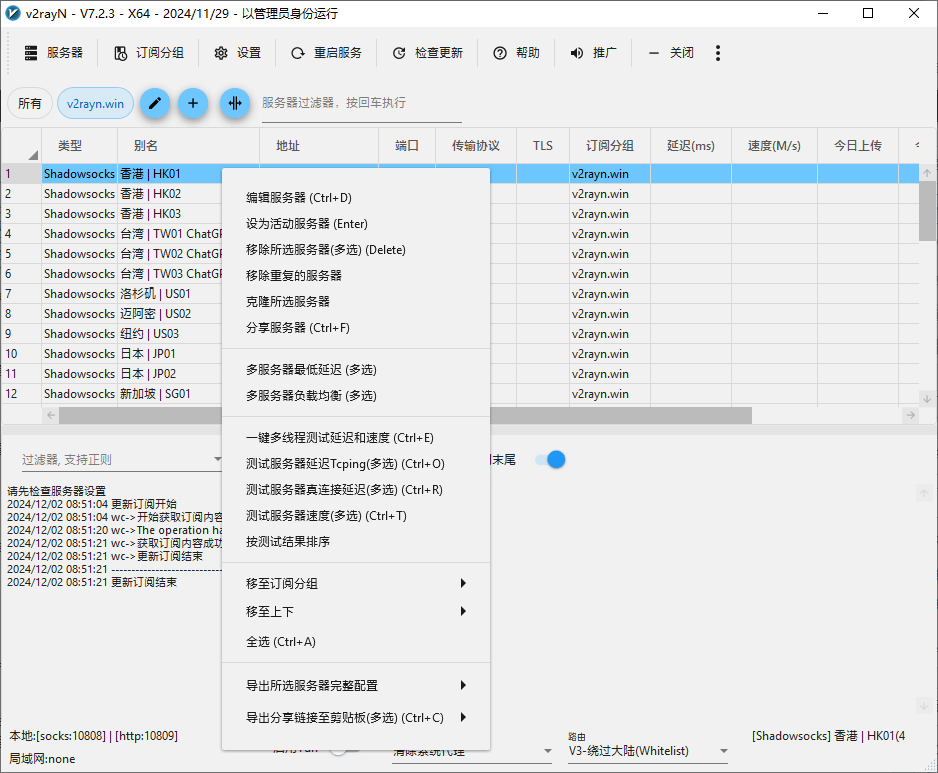Sort by the 端口 column header
The image size is (938, 773).
pos(407,145)
